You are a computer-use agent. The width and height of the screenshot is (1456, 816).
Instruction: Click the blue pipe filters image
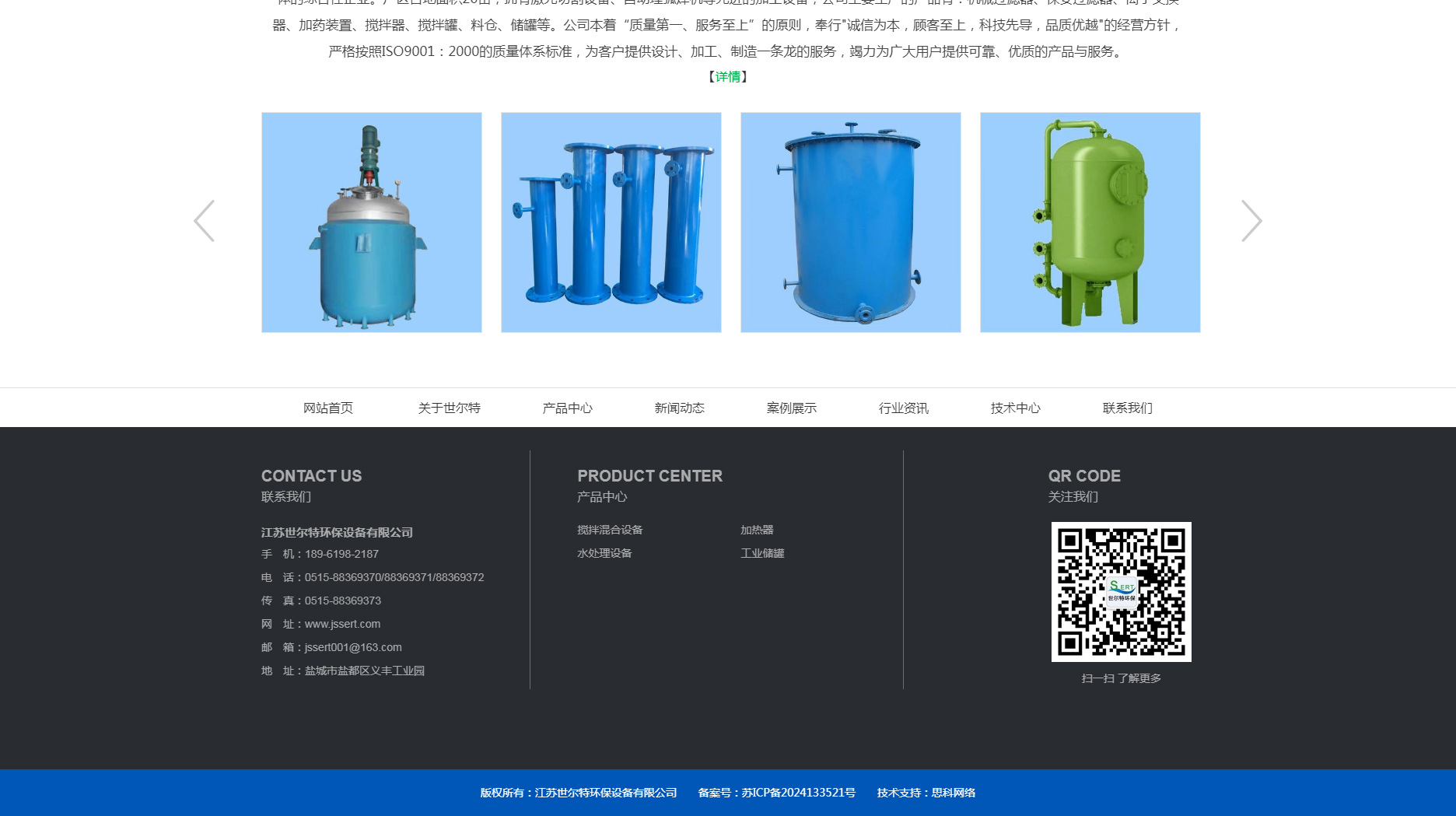click(611, 222)
